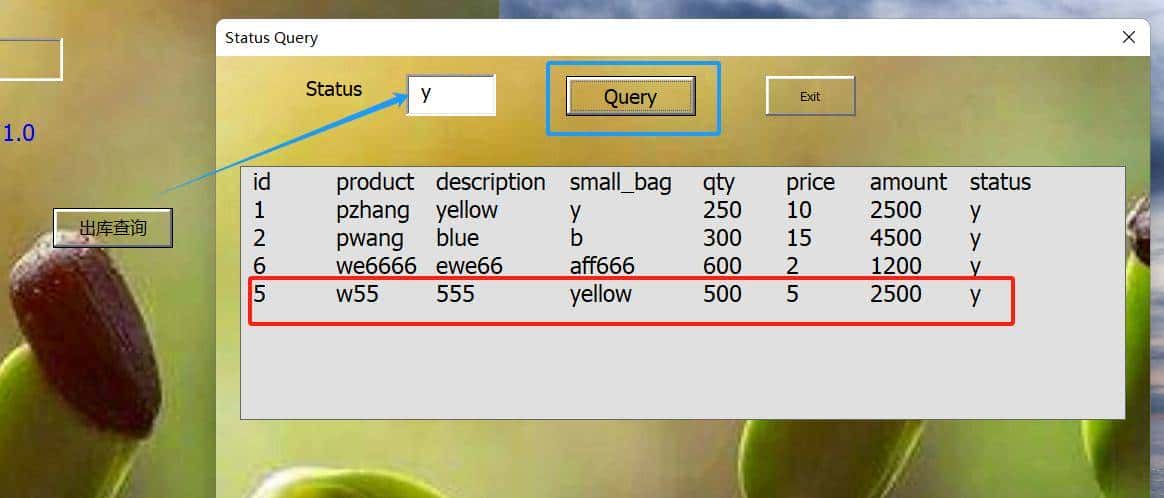
Task: Click the yellow description cell in pzhang row
Action: coord(467,212)
